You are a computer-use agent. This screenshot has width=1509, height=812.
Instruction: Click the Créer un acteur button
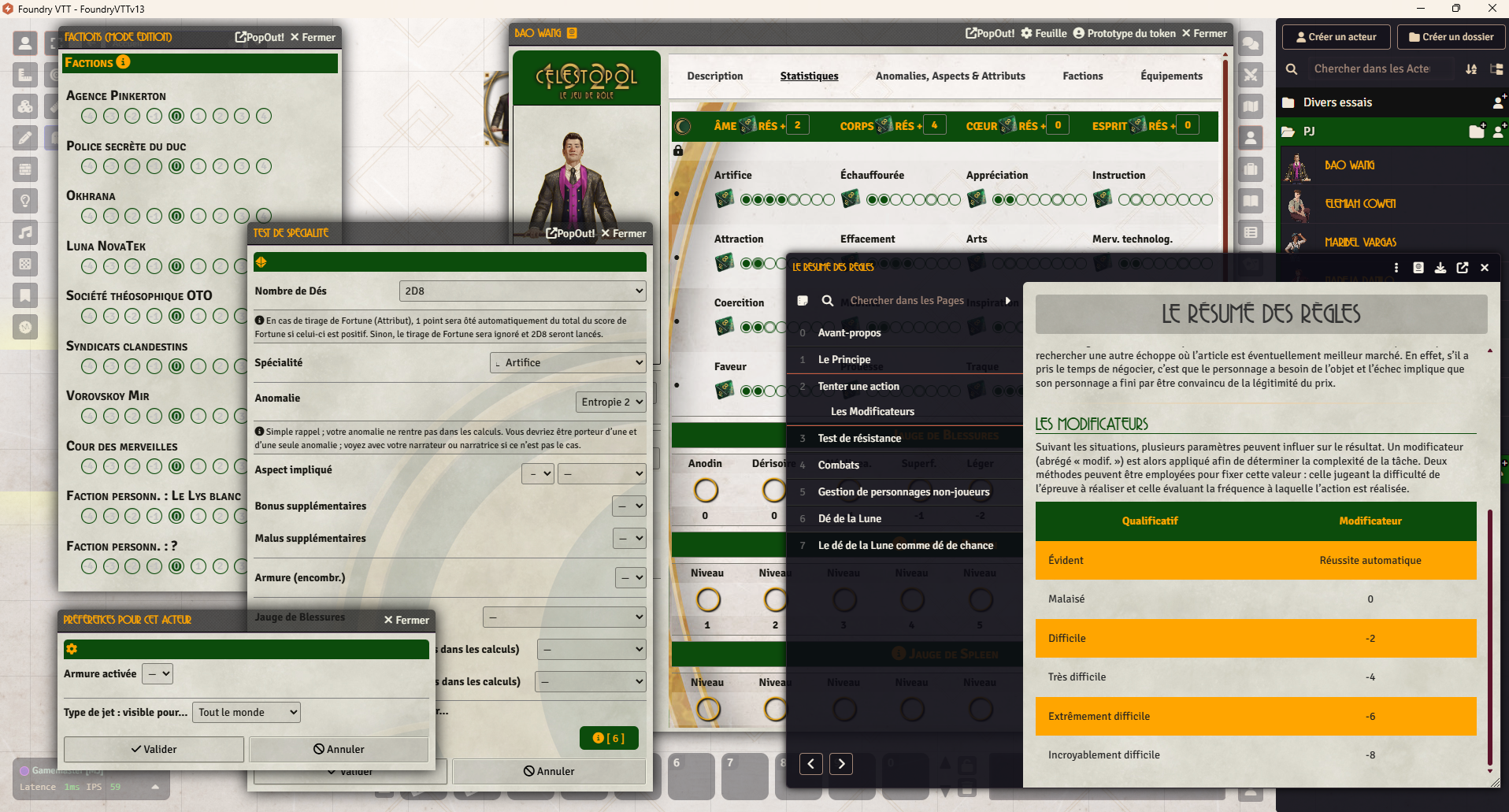[1336, 37]
